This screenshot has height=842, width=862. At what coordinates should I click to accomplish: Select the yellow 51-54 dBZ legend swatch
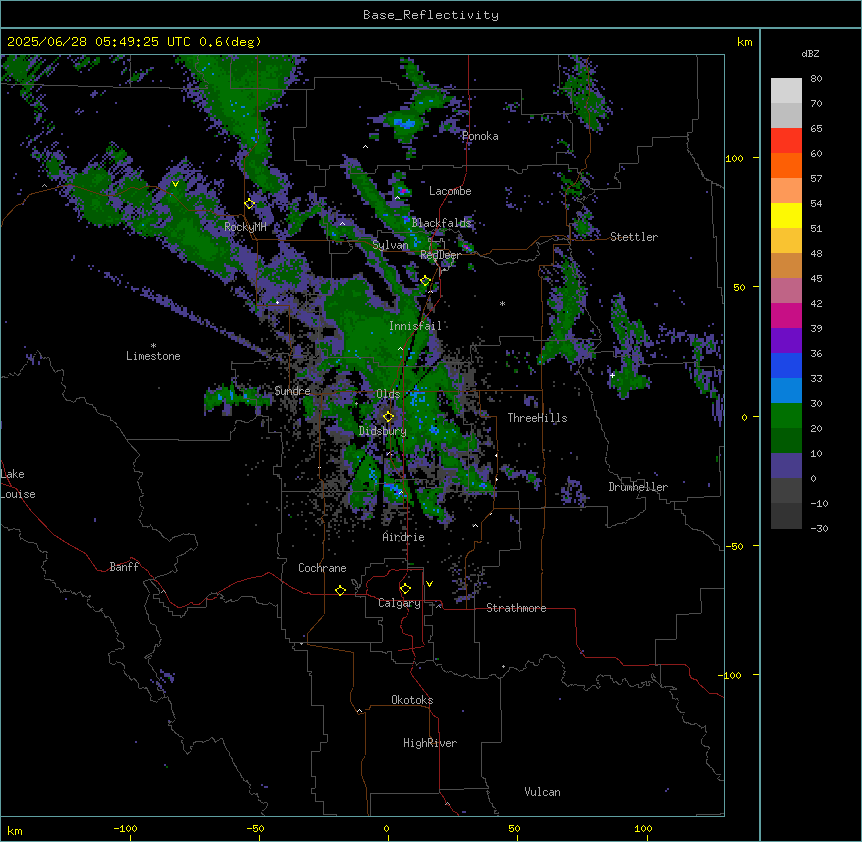(786, 215)
